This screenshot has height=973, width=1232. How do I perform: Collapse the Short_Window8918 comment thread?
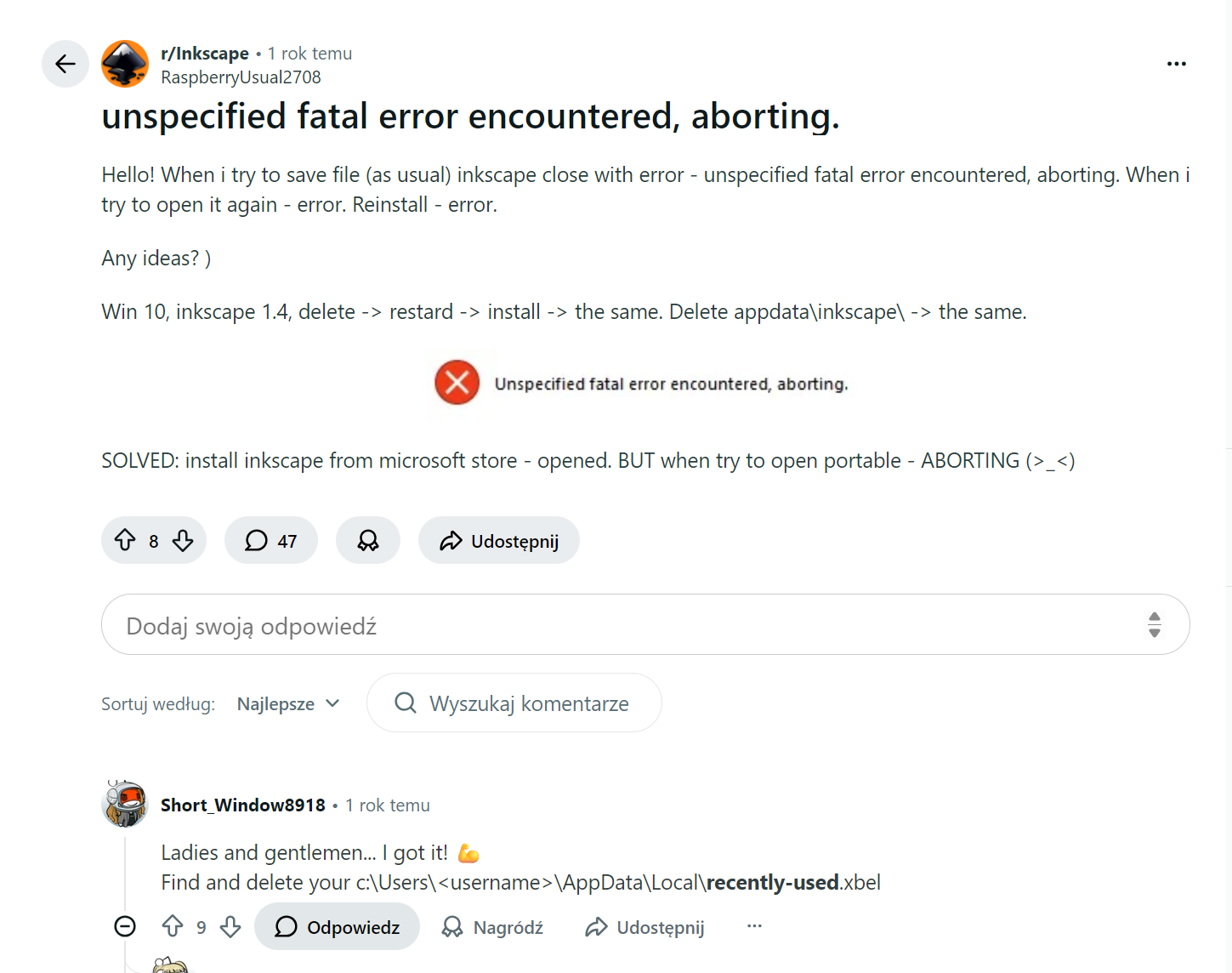point(125,926)
